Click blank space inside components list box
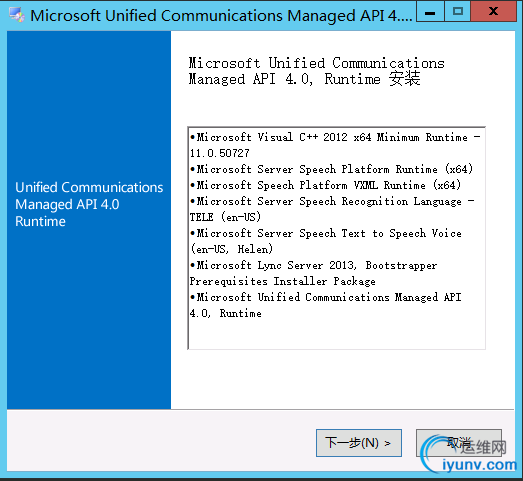Image resolution: width=523 pixels, height=481 pixels. coord(337,334)
